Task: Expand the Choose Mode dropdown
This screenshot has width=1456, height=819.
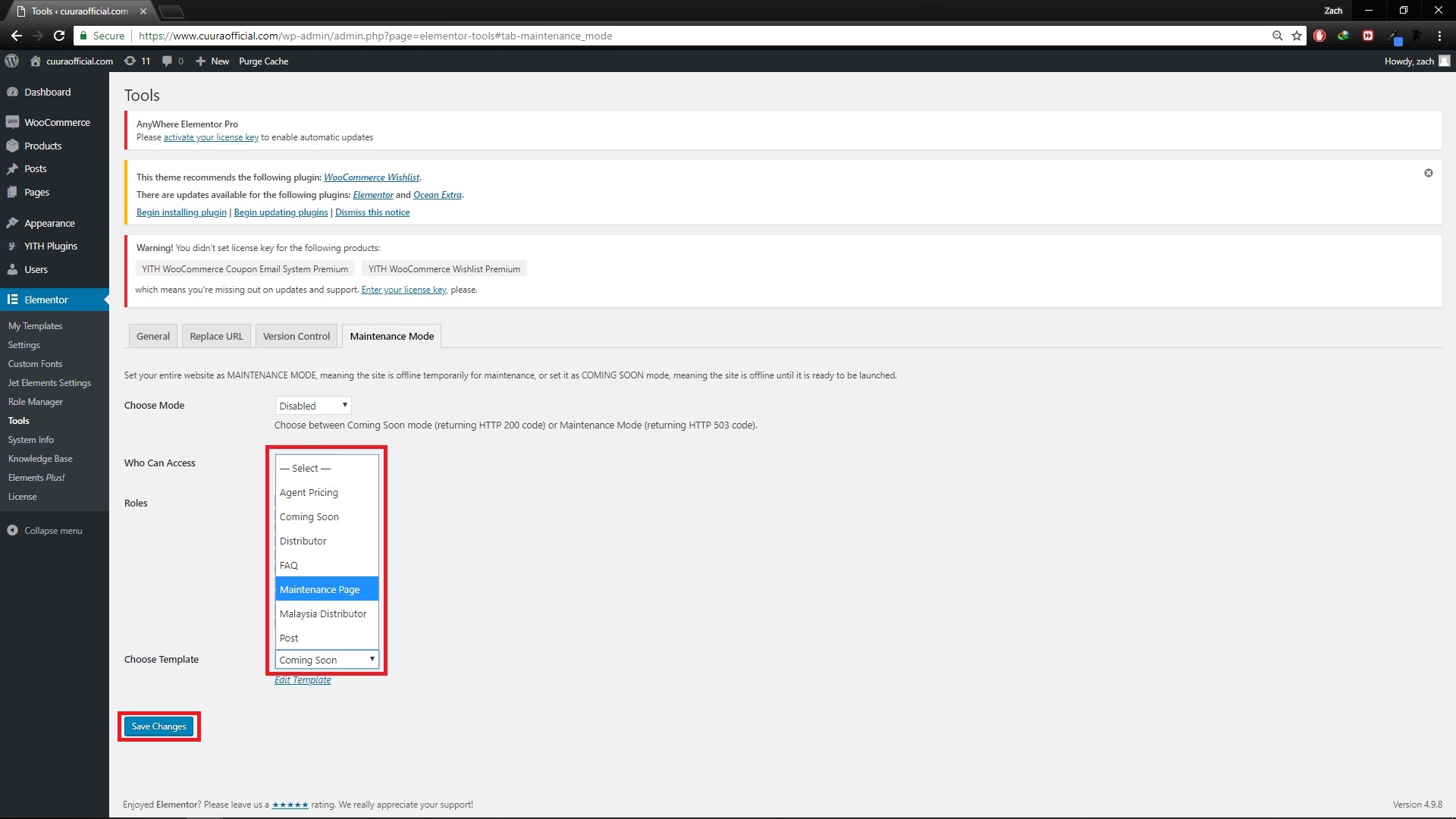Action: [313, 406]
